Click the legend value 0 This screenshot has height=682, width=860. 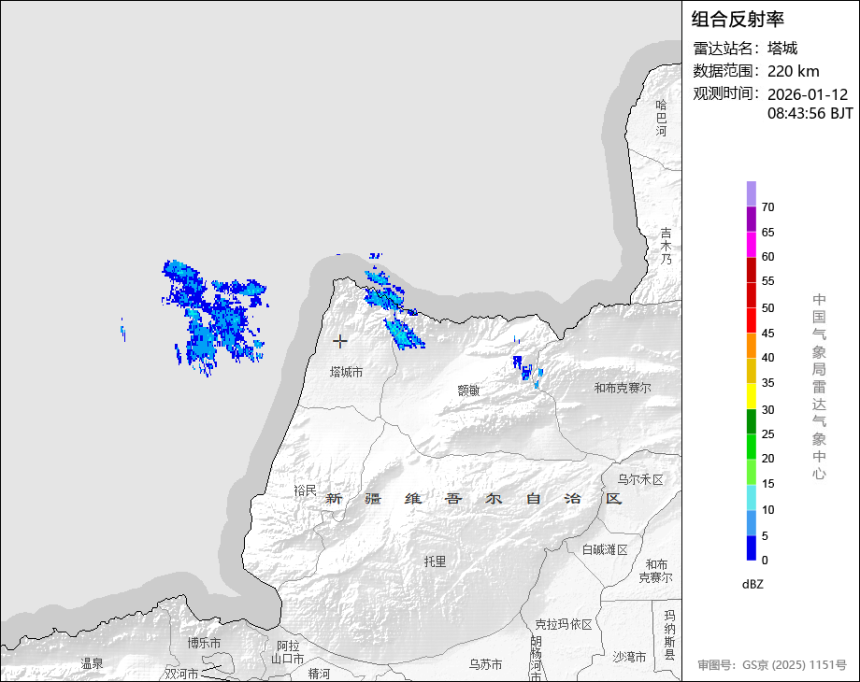[765, 560]
